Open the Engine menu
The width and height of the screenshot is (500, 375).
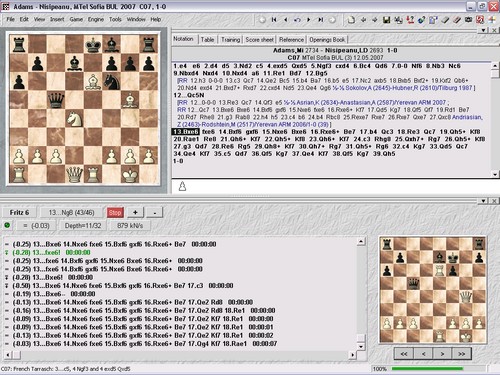(96, 19)
